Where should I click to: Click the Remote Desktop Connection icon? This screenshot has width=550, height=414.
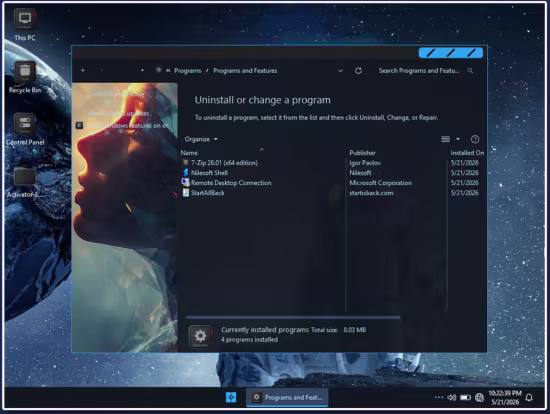click(186, 182)
